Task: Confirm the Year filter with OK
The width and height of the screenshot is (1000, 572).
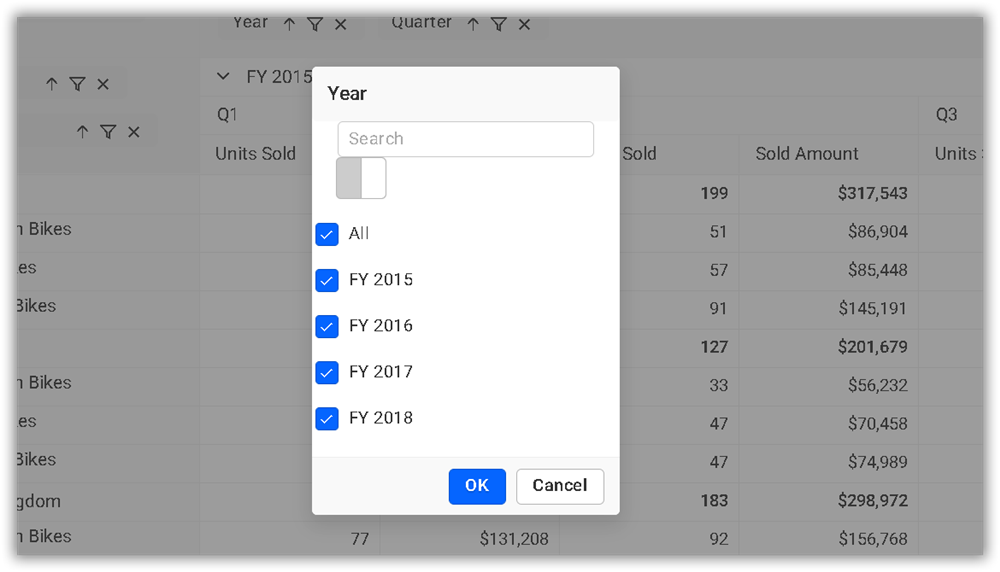Action: (x=477, y=486)
